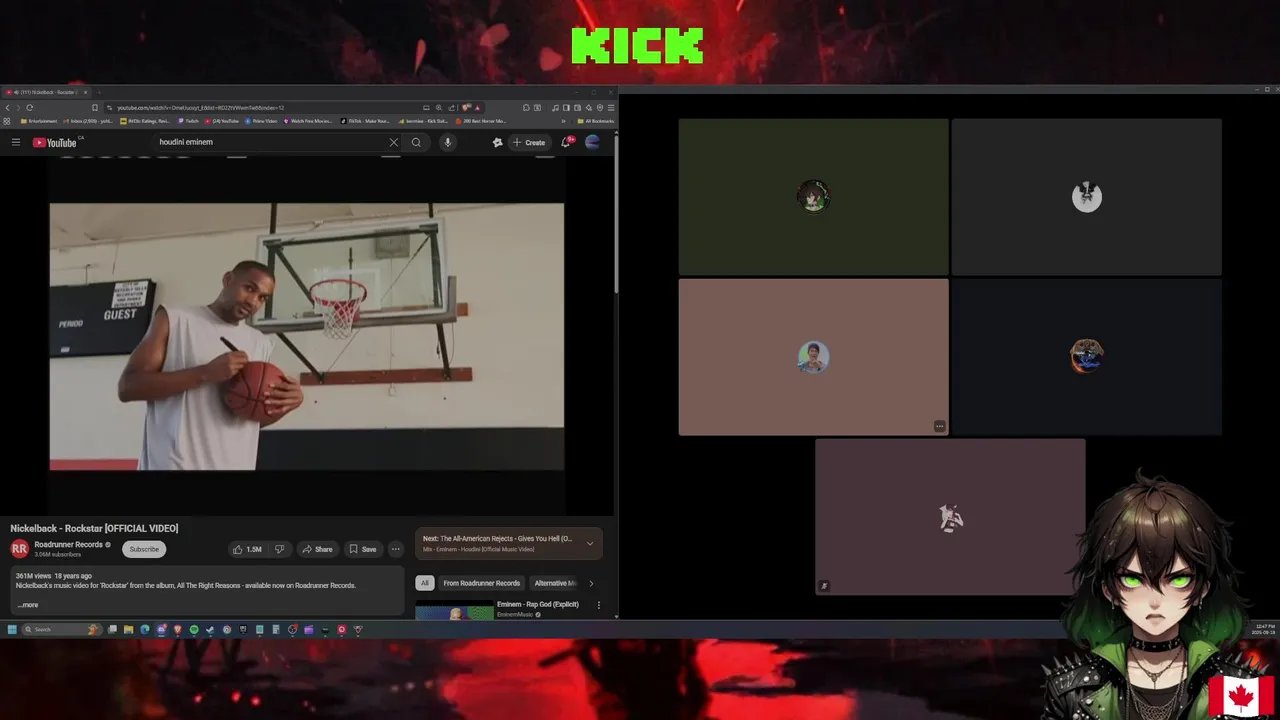Go to the YouTube home logo

tap(54, 142)
